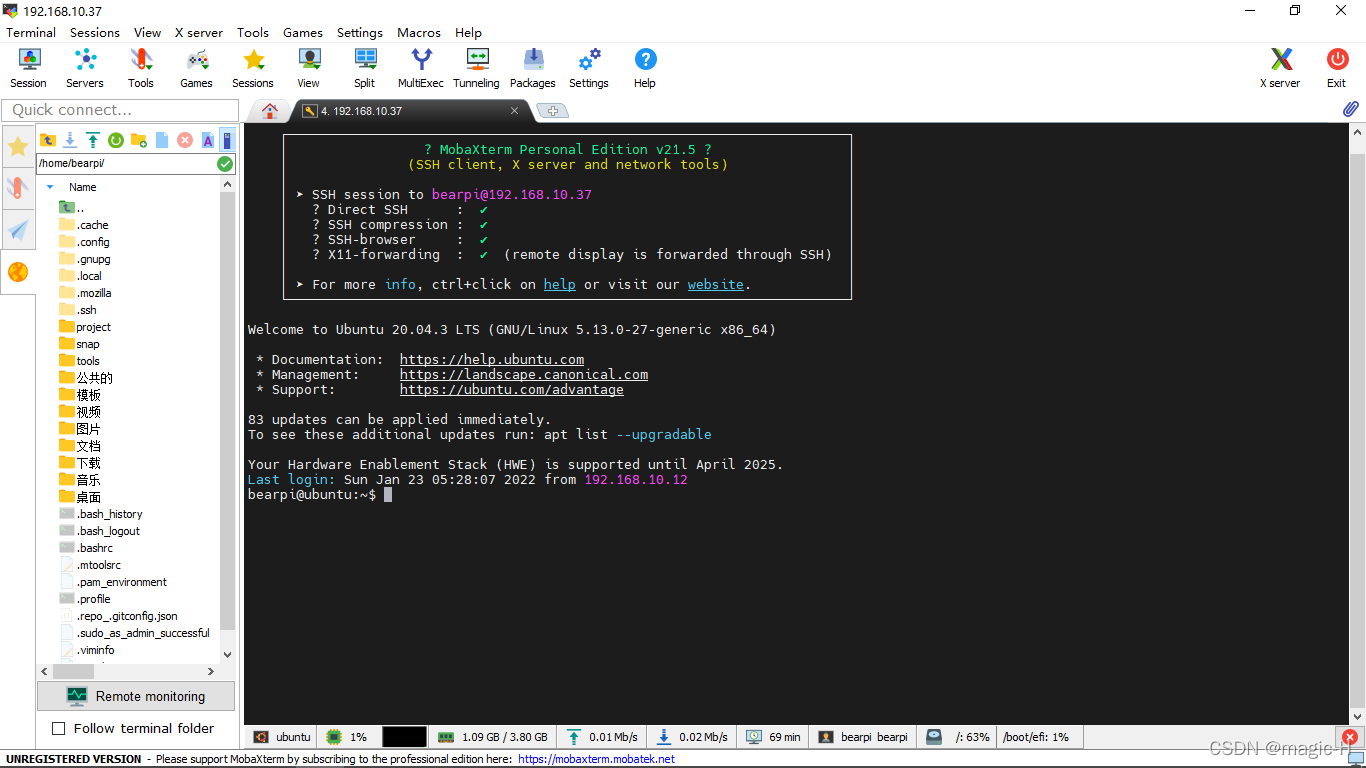Open the sidebar Macros paper-plane tab

click(x=18, y=229)
